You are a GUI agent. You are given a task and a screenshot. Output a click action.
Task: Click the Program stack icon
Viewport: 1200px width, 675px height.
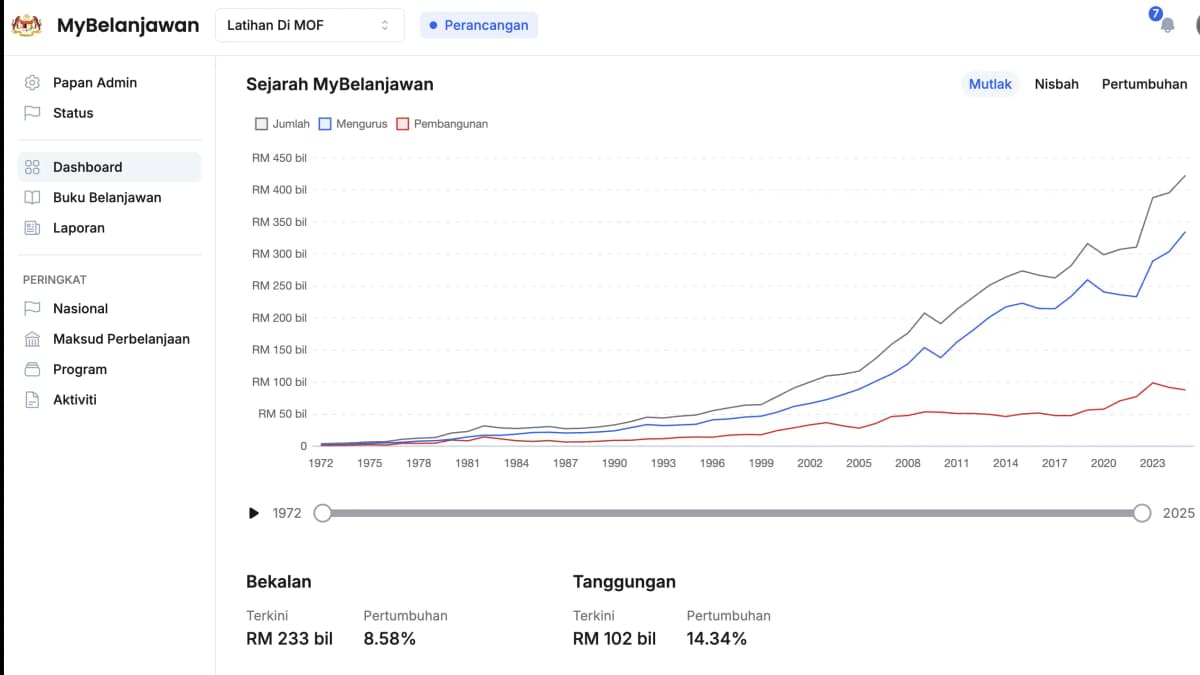coord(32,369)
